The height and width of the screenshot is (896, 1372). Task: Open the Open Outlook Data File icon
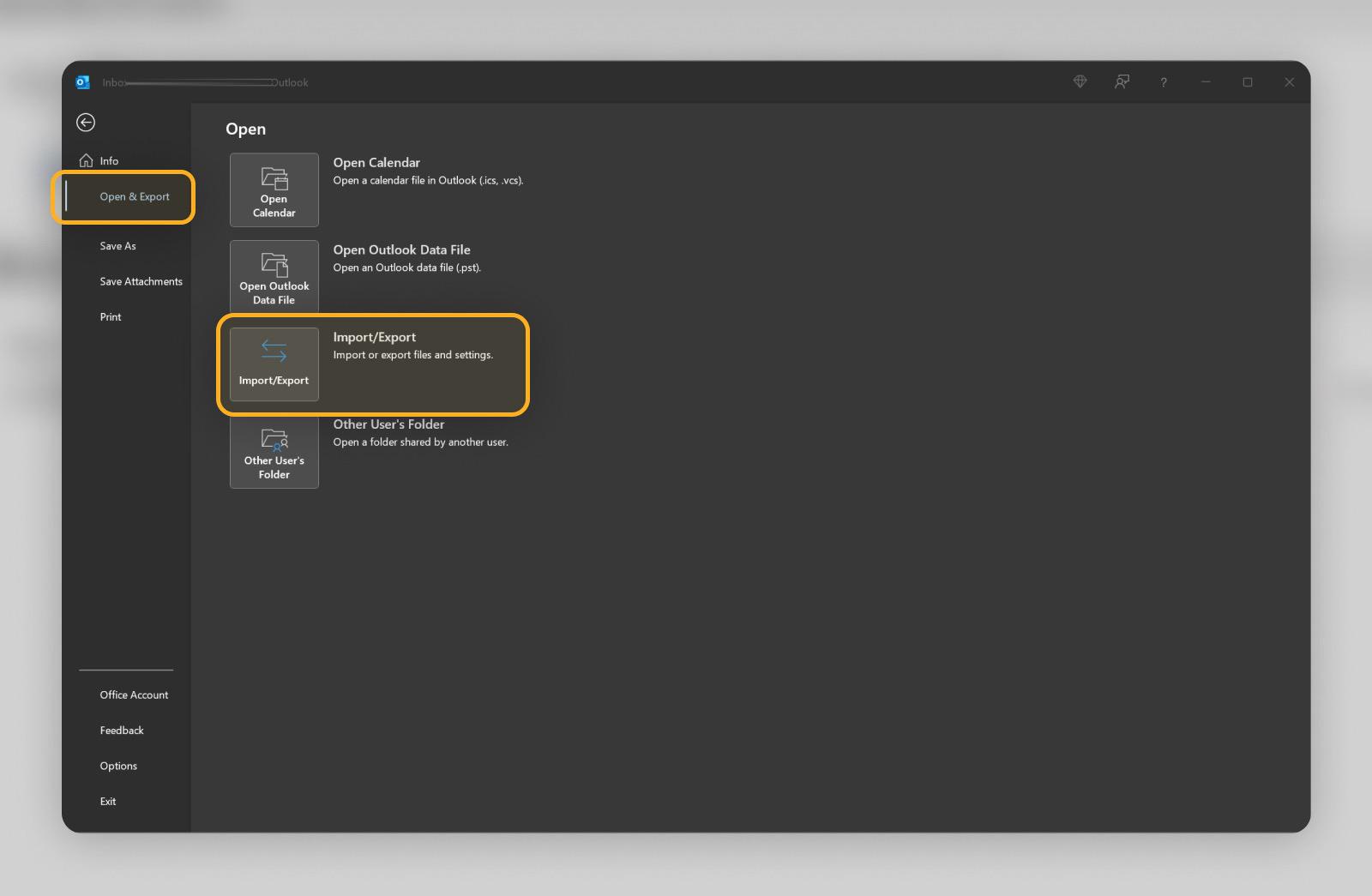pyautogui.click(x=274, y=265)
